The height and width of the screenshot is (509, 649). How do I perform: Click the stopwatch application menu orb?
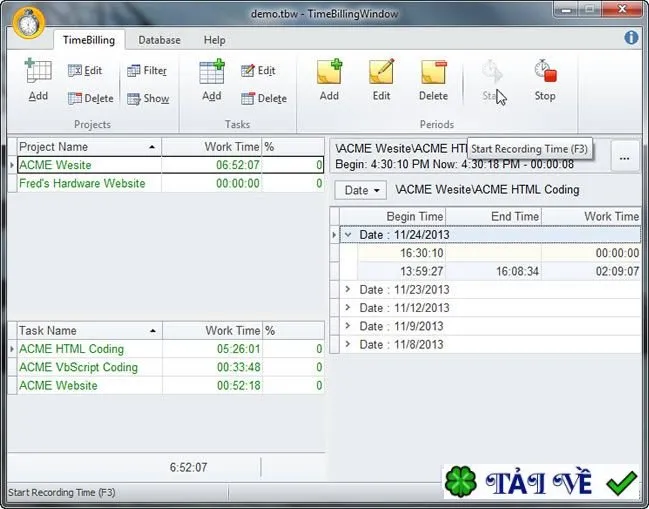(28, 23)
